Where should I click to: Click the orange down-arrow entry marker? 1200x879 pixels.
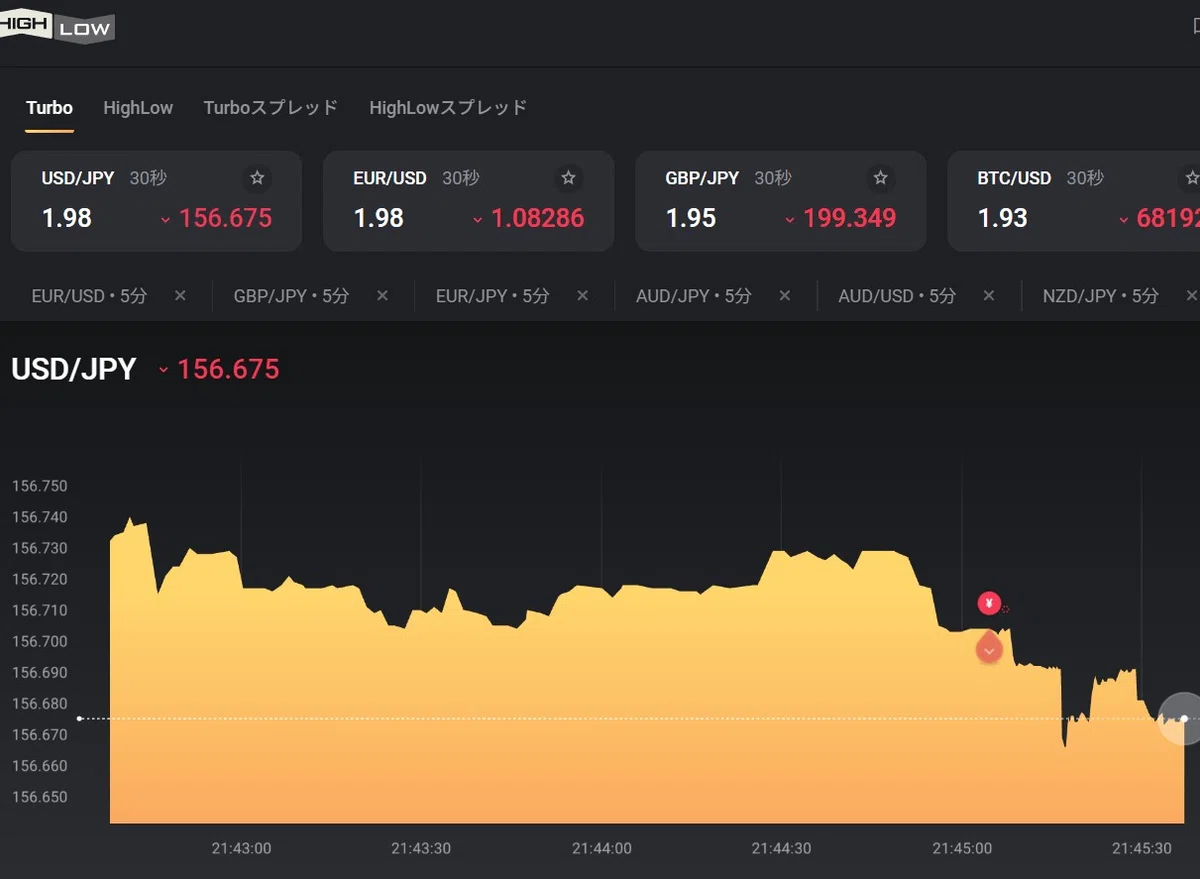coord(989,648)
